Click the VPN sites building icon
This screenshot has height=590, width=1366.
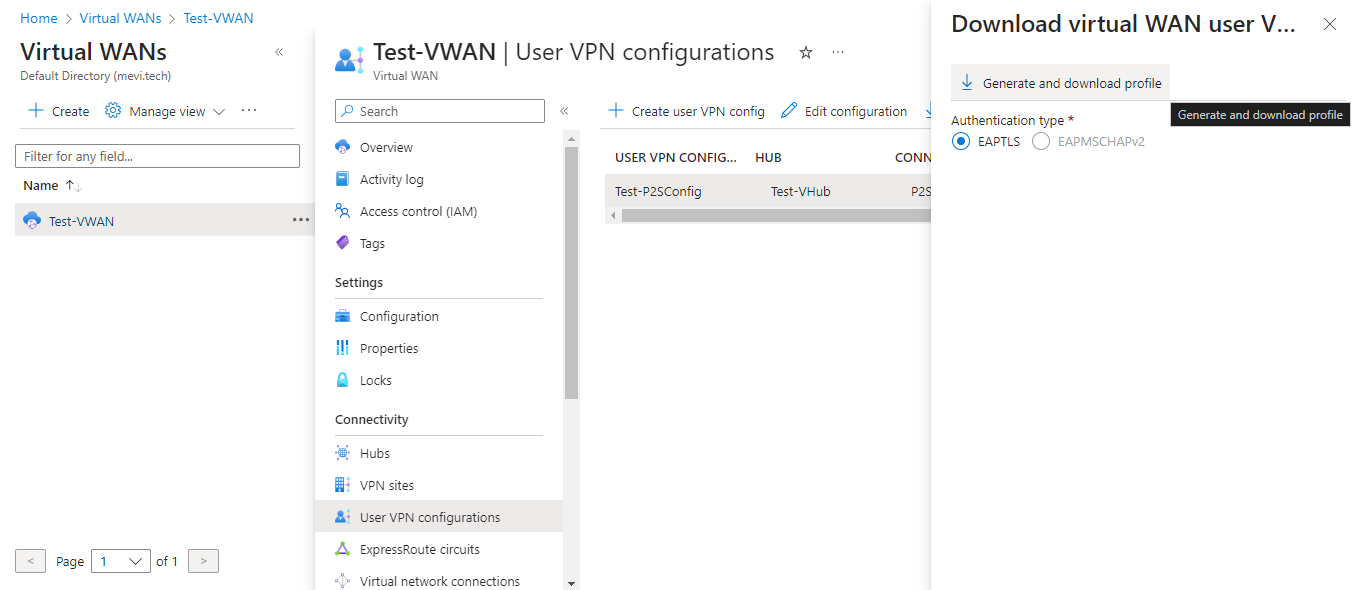pyautogui.click(x=343, y=485)
